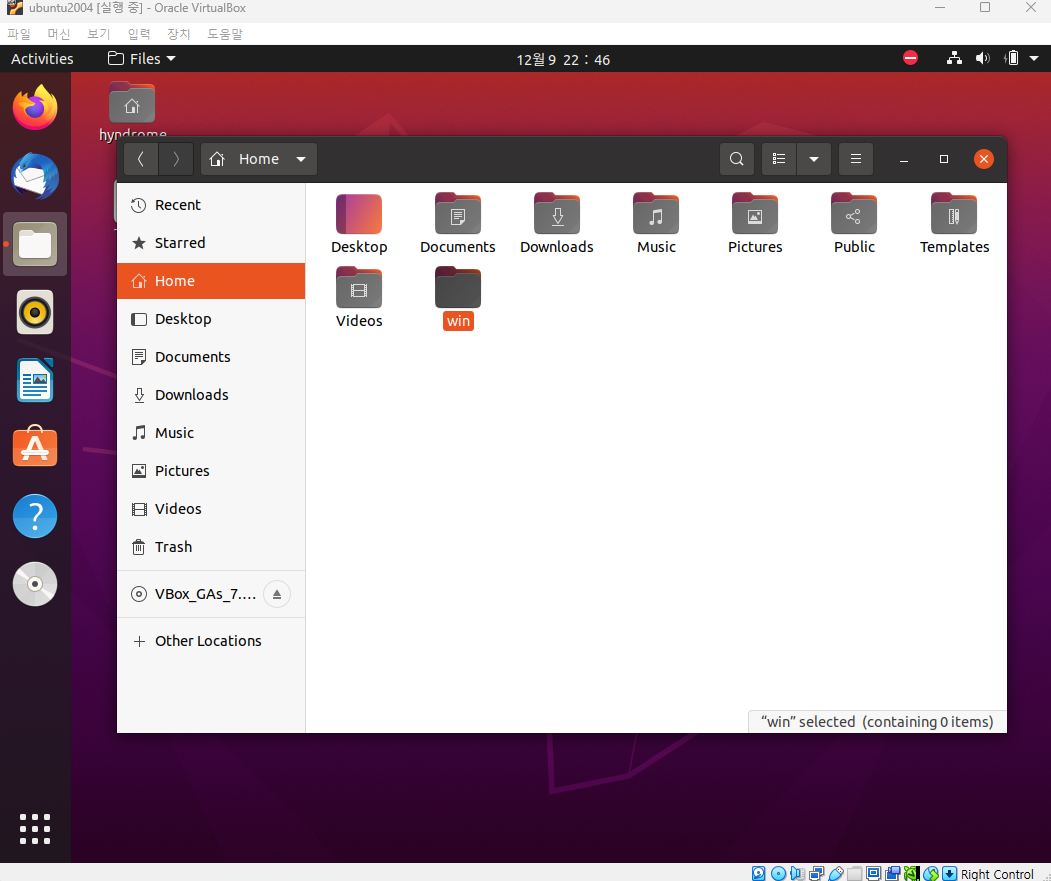Viewport: 1051px width, 881px height.
Task: Click the hard disk activity status icon
Action: coord(759,873)
